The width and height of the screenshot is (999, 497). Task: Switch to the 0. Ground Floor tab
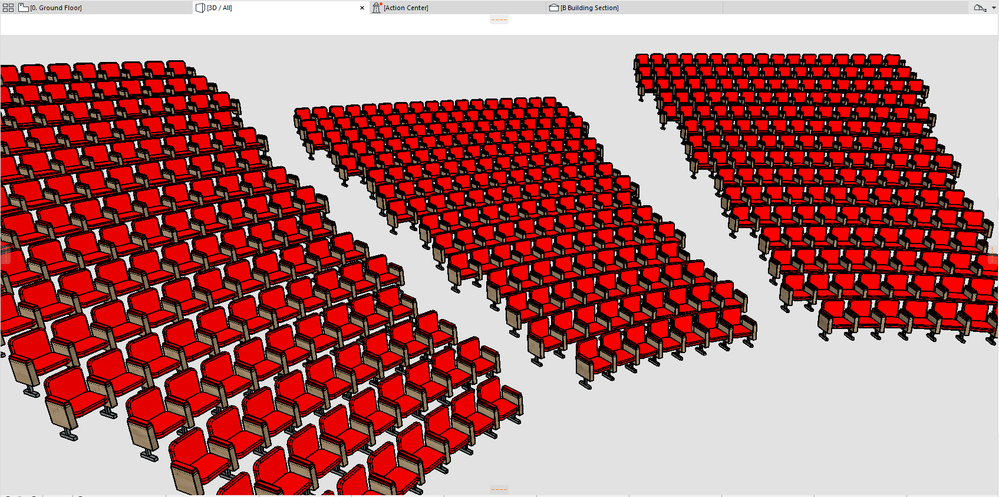pyautogui.click(x=104, y=8)
